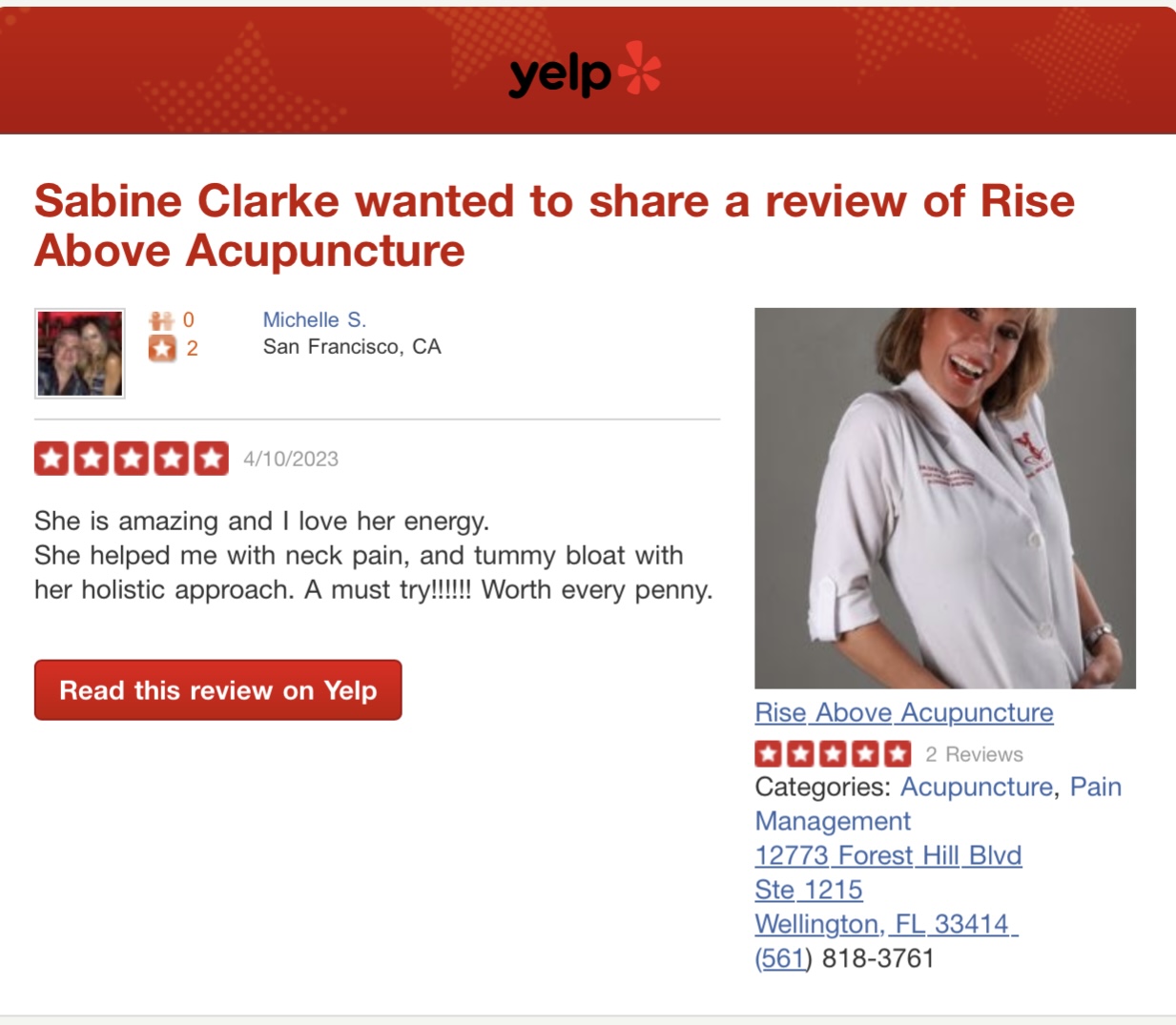Click the business star rating beside 2 Reviews
This screenshot has height=1025, width=1176.
pos(833,754)
